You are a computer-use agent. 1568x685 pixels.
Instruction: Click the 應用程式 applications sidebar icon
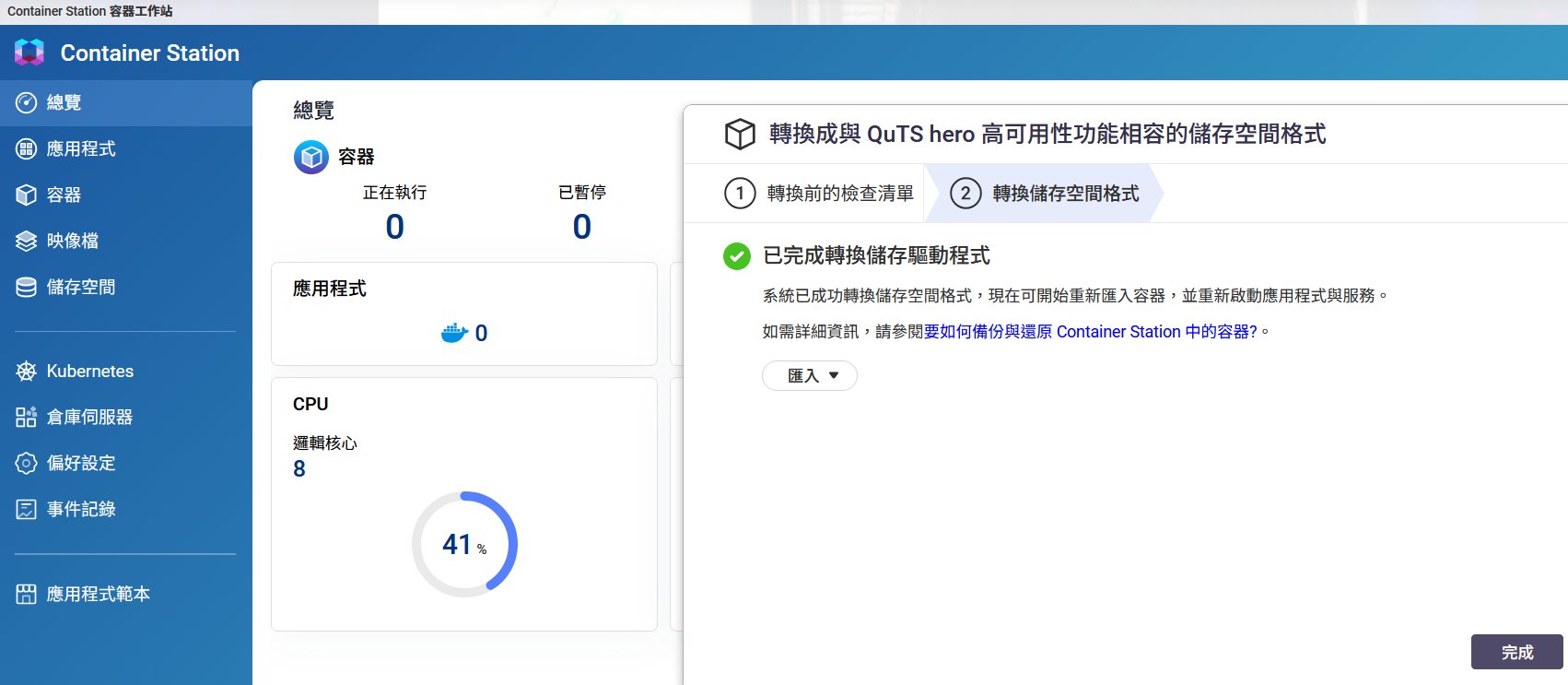pyautogui.click(x=27, y=148)
